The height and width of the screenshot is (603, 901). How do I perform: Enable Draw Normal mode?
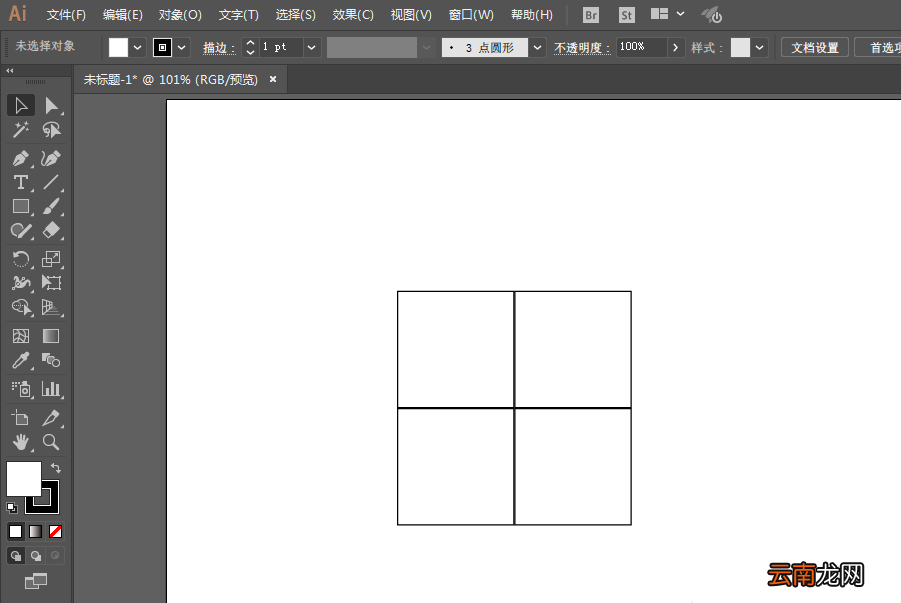[x=16, y=556]
